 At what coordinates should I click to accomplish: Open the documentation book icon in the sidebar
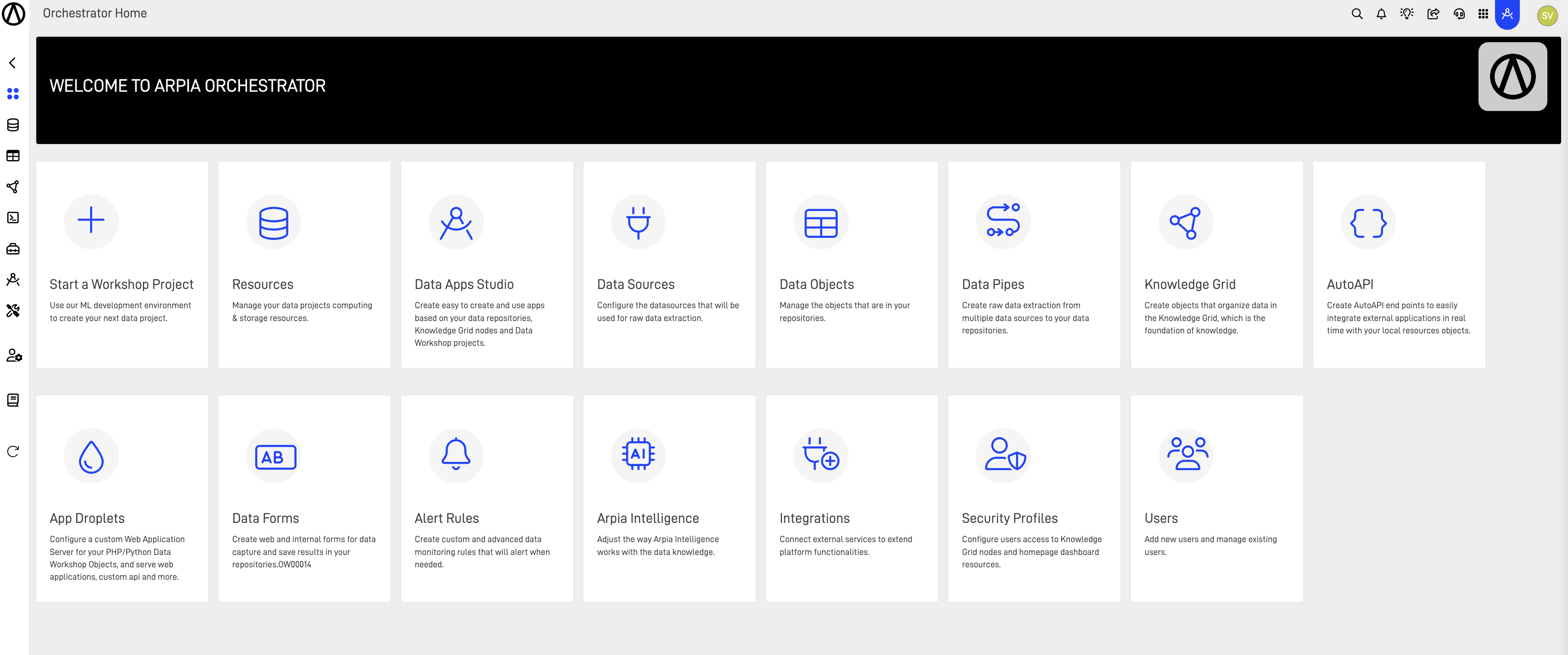pyautogui.click(x=13, y=400)
